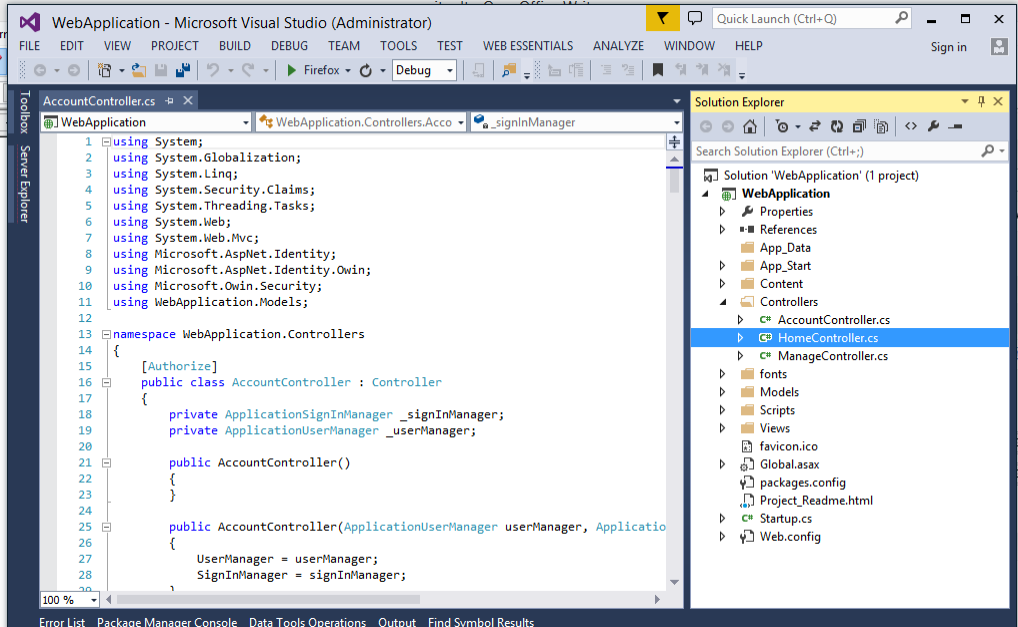Click Sign in link
Image resolution: width=1018 pixels, height=627 pixels.
tap(948, 47)
